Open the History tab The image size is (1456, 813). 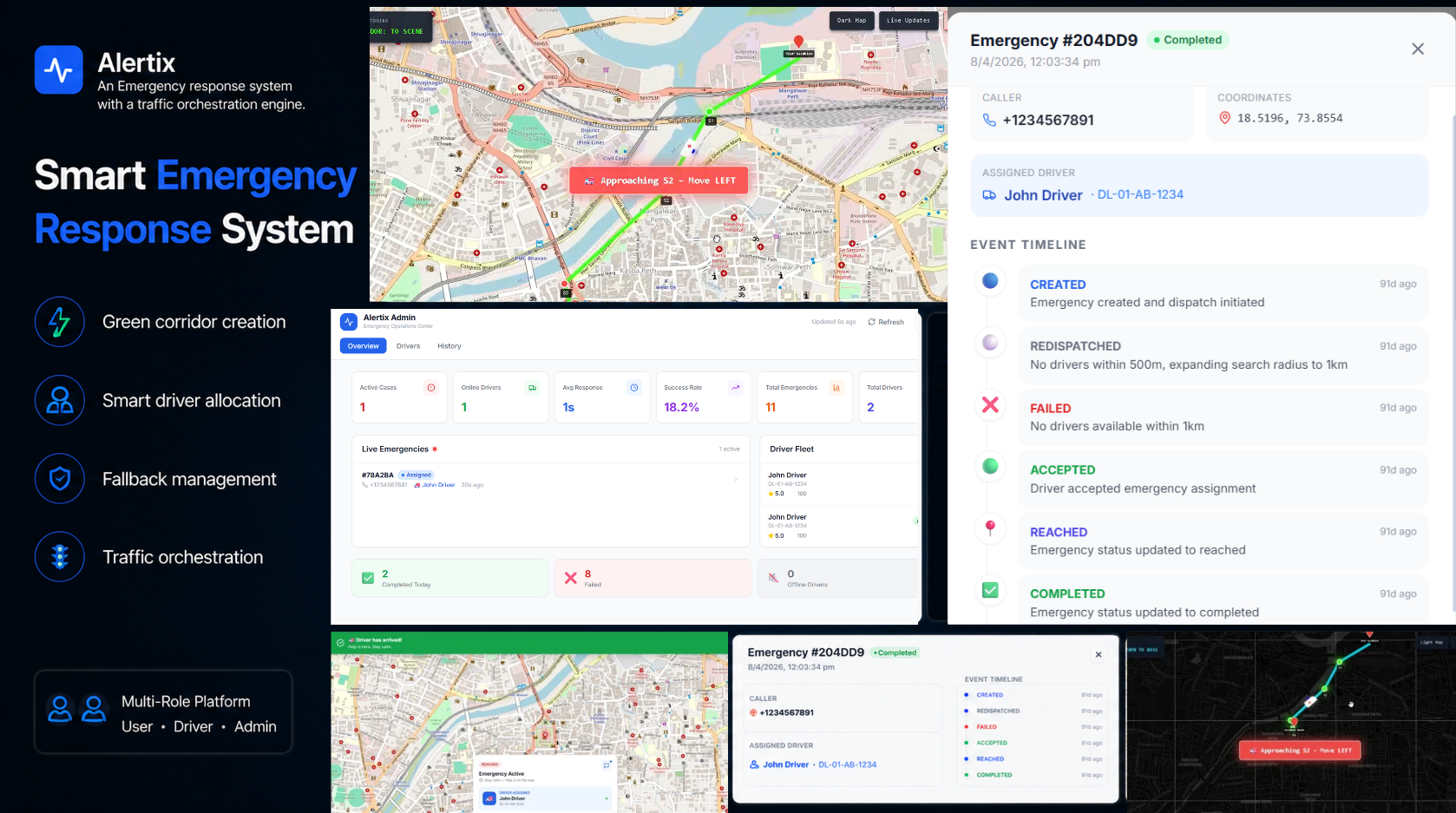[449, 346]
